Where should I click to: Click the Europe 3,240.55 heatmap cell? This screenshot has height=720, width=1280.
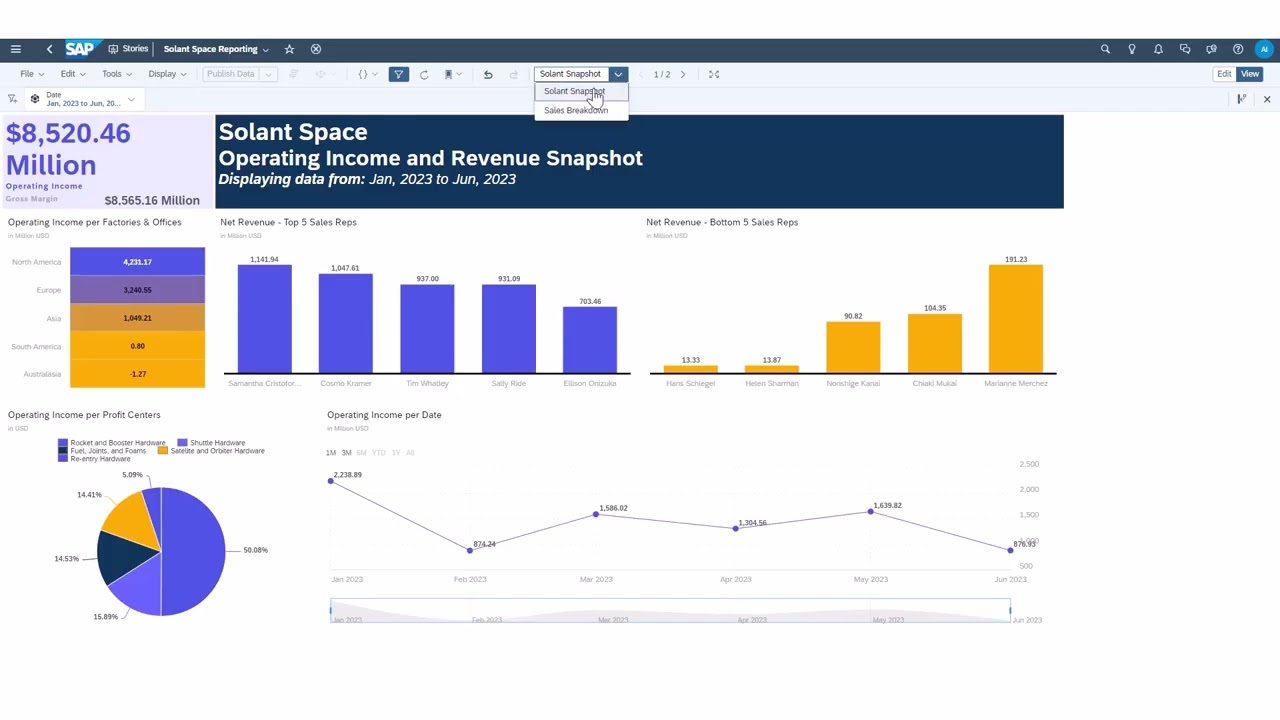tap(137, 290)
